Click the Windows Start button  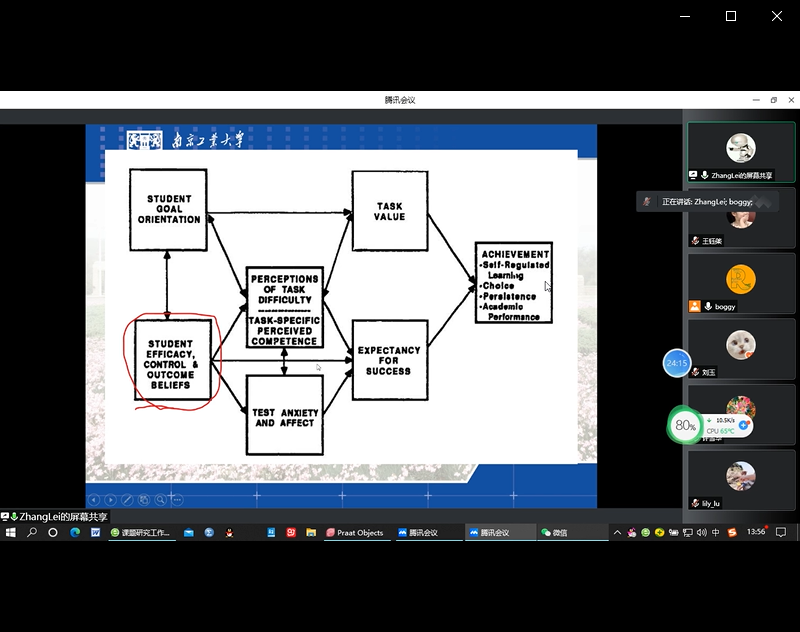[x=11, y=533]
